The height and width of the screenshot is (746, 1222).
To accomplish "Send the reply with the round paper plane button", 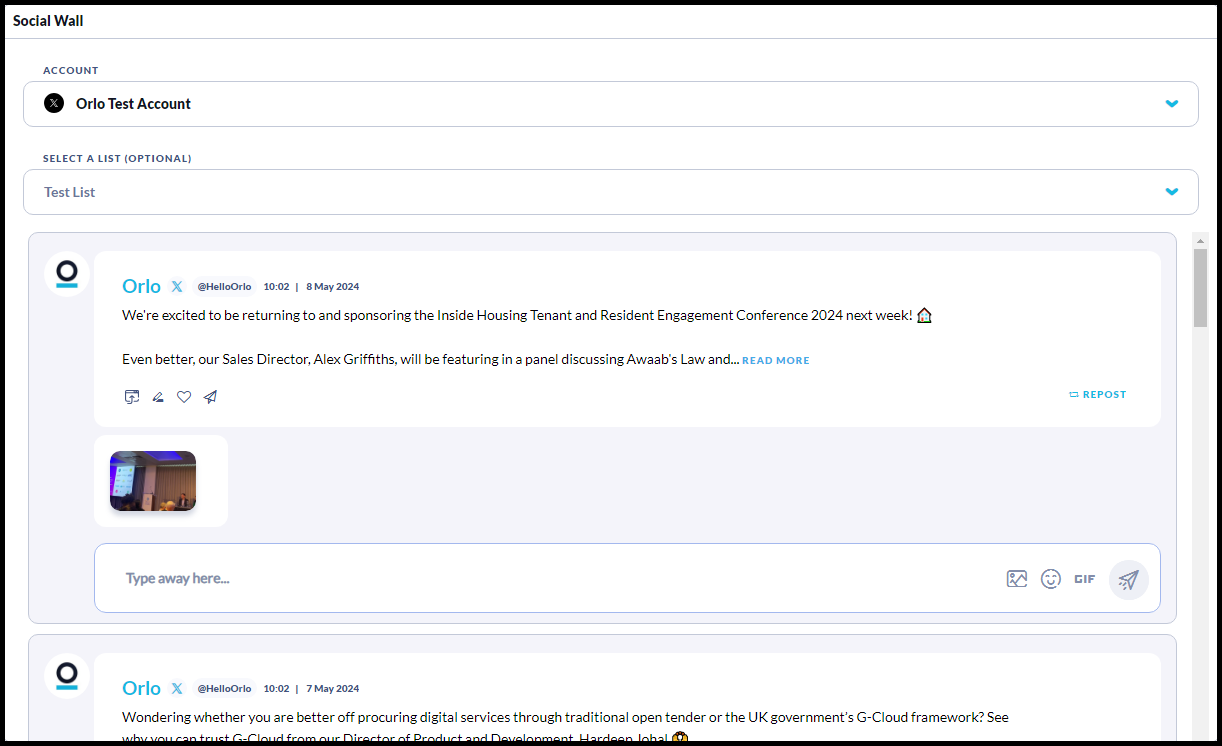I will [x=1129, y=579].
